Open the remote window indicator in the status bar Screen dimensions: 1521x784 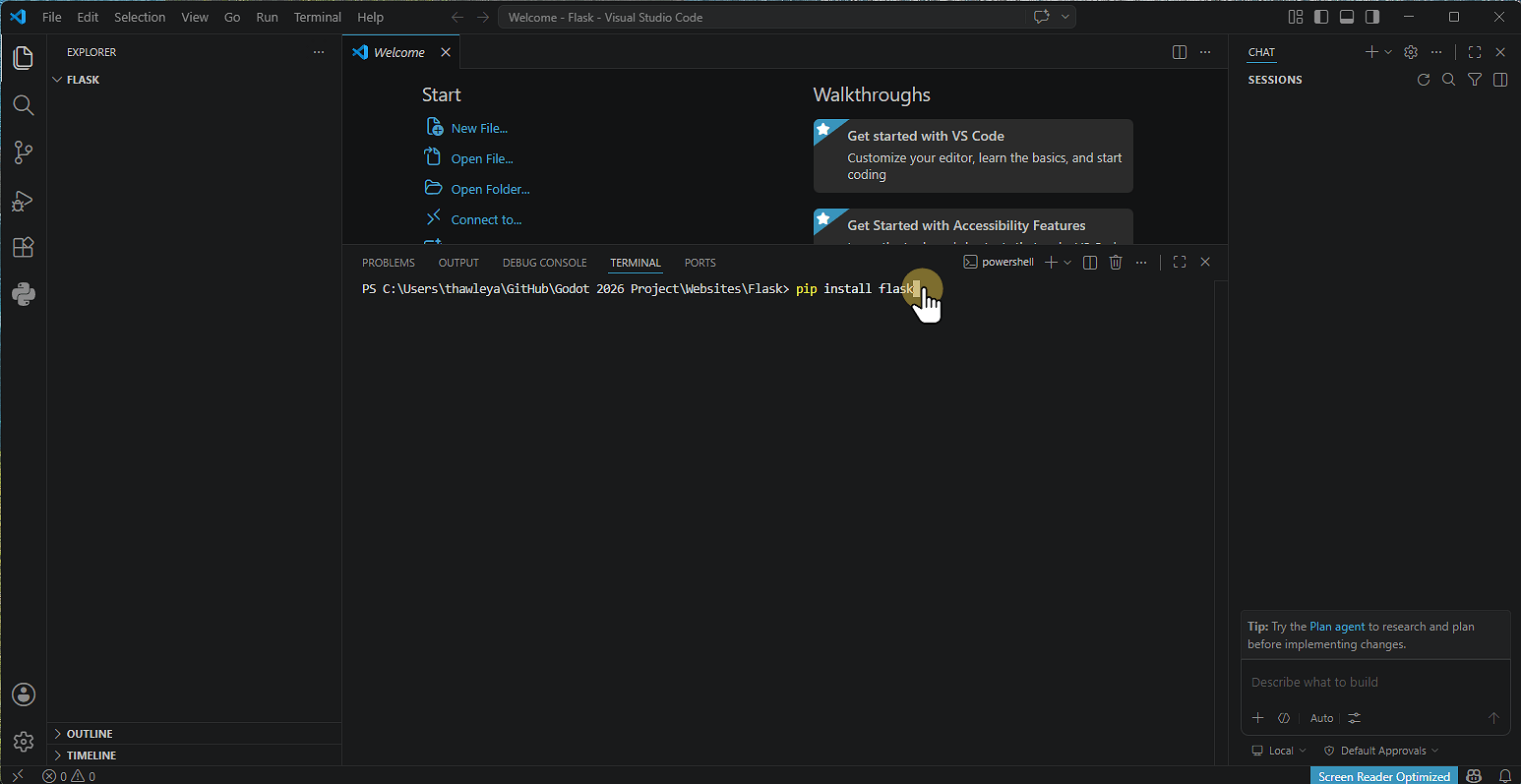point(17,776)
